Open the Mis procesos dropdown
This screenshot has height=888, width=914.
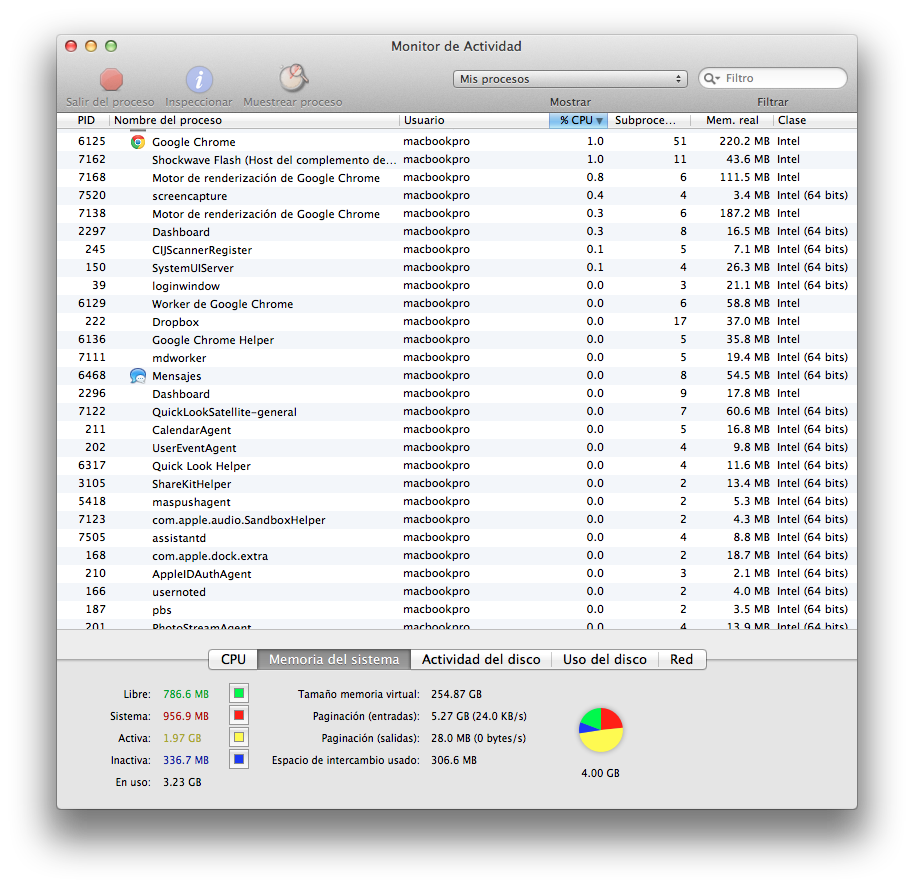570,79
